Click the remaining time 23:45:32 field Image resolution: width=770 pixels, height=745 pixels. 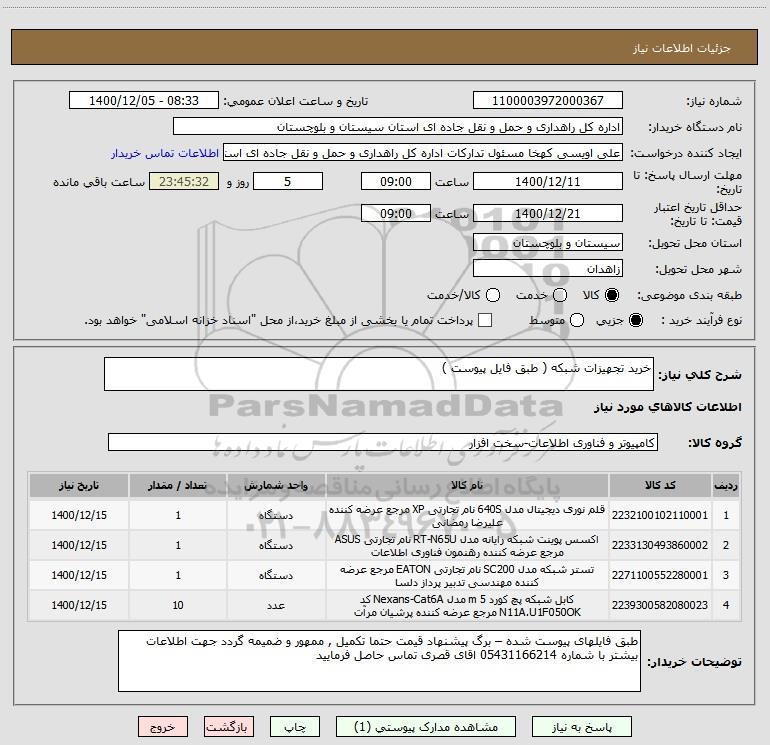point(184,182)
